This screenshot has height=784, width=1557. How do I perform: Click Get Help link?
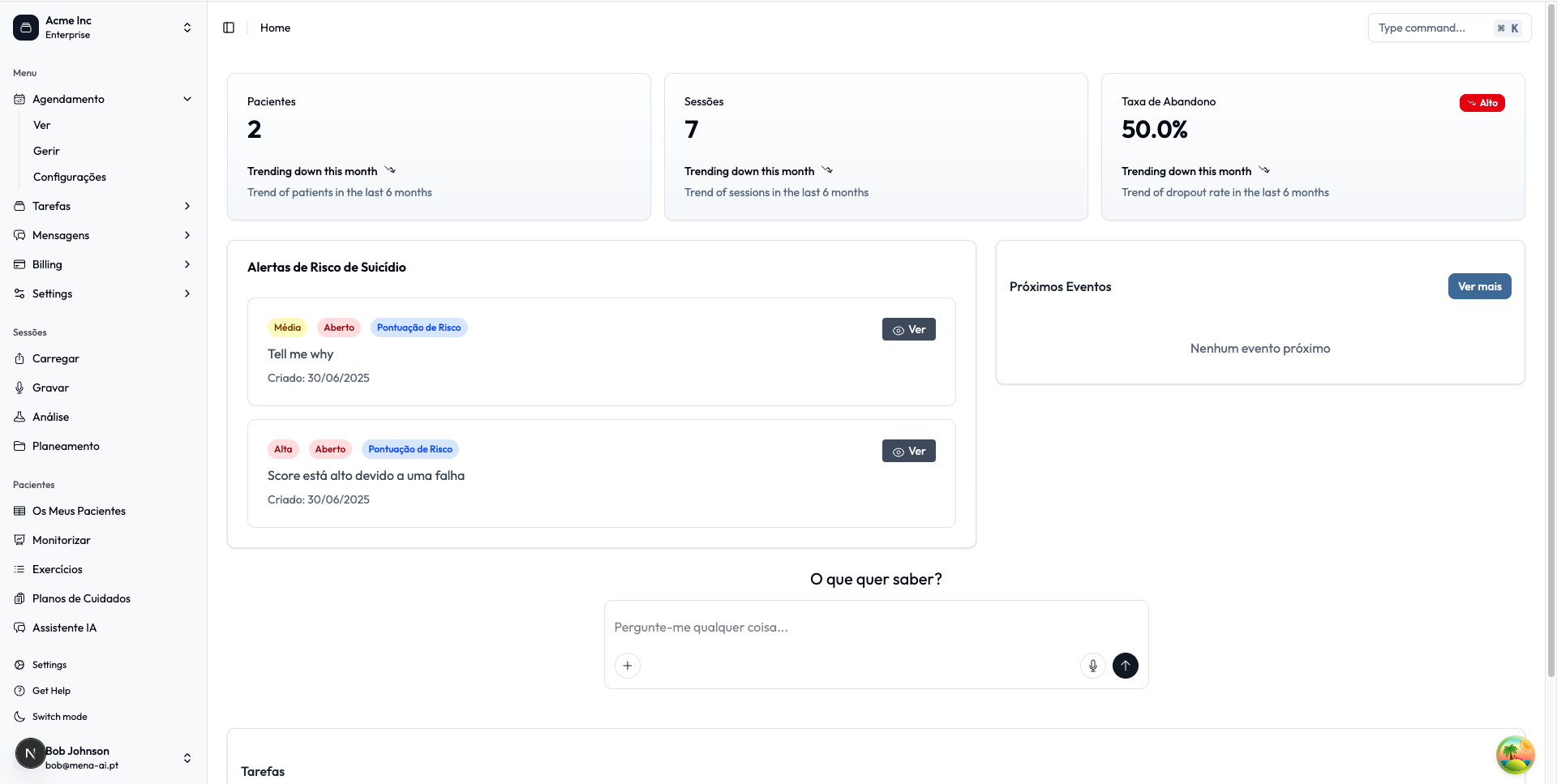coord(51,691)
